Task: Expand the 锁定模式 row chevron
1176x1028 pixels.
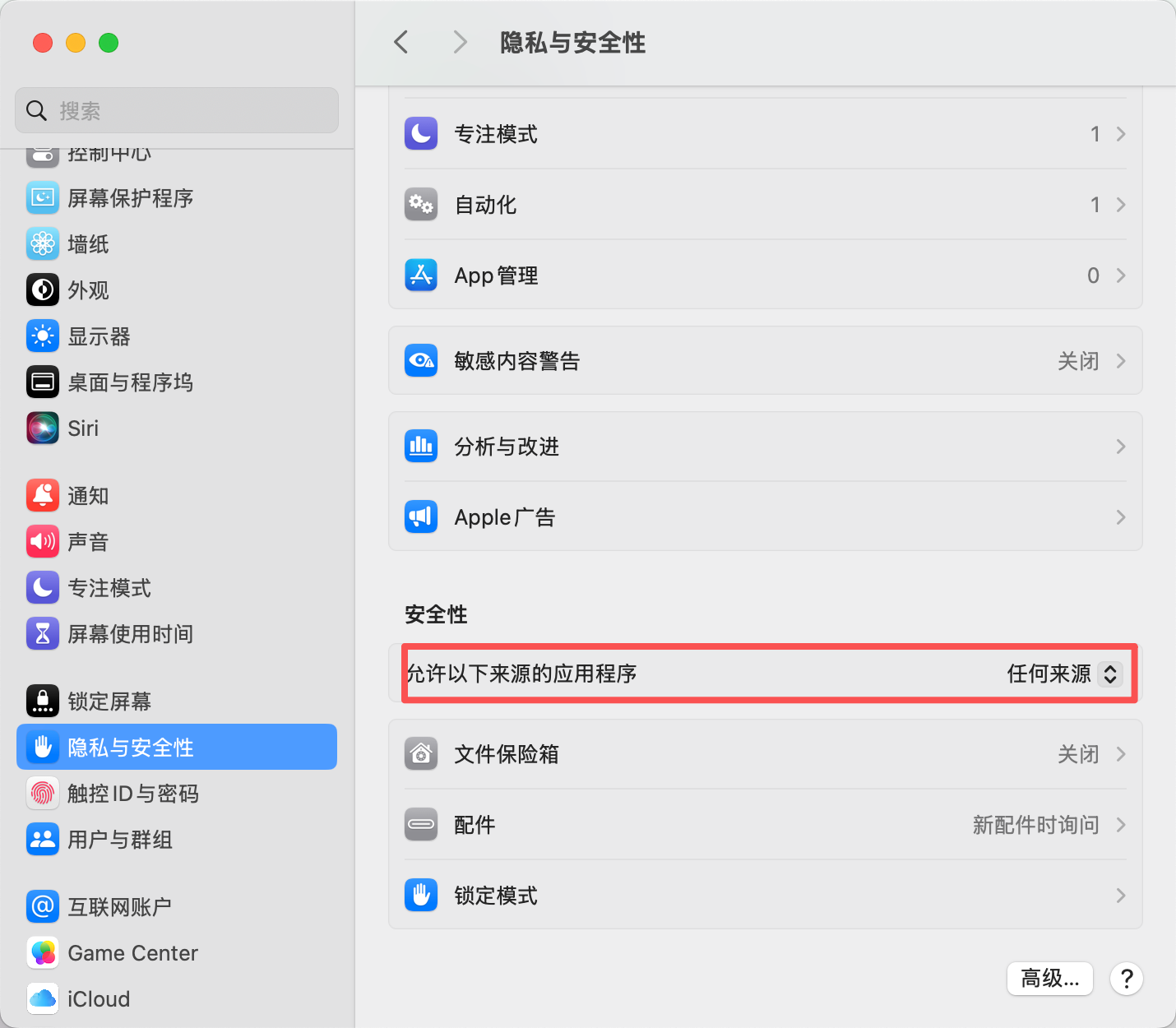Action: (1120, 896)
